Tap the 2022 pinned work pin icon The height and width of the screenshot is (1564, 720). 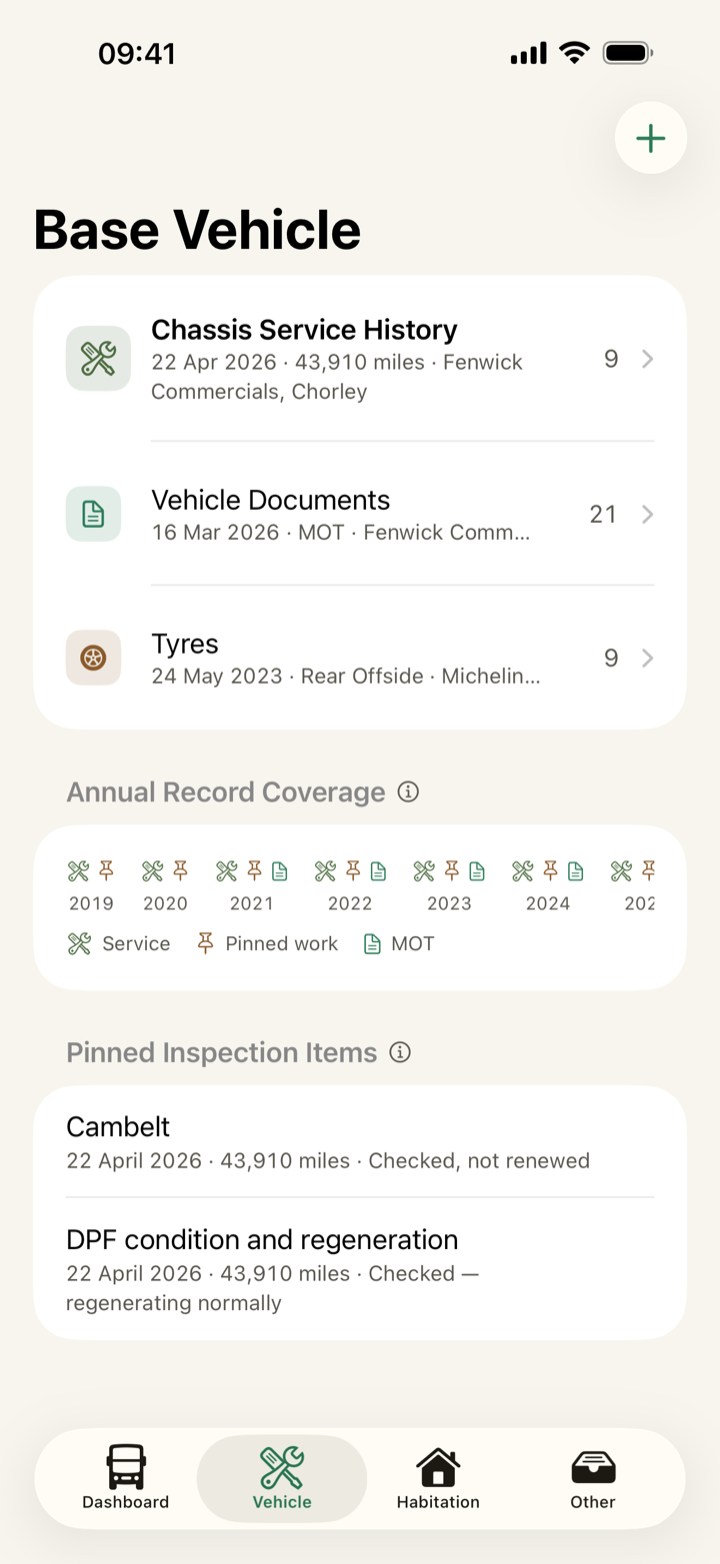click(353, 871)
